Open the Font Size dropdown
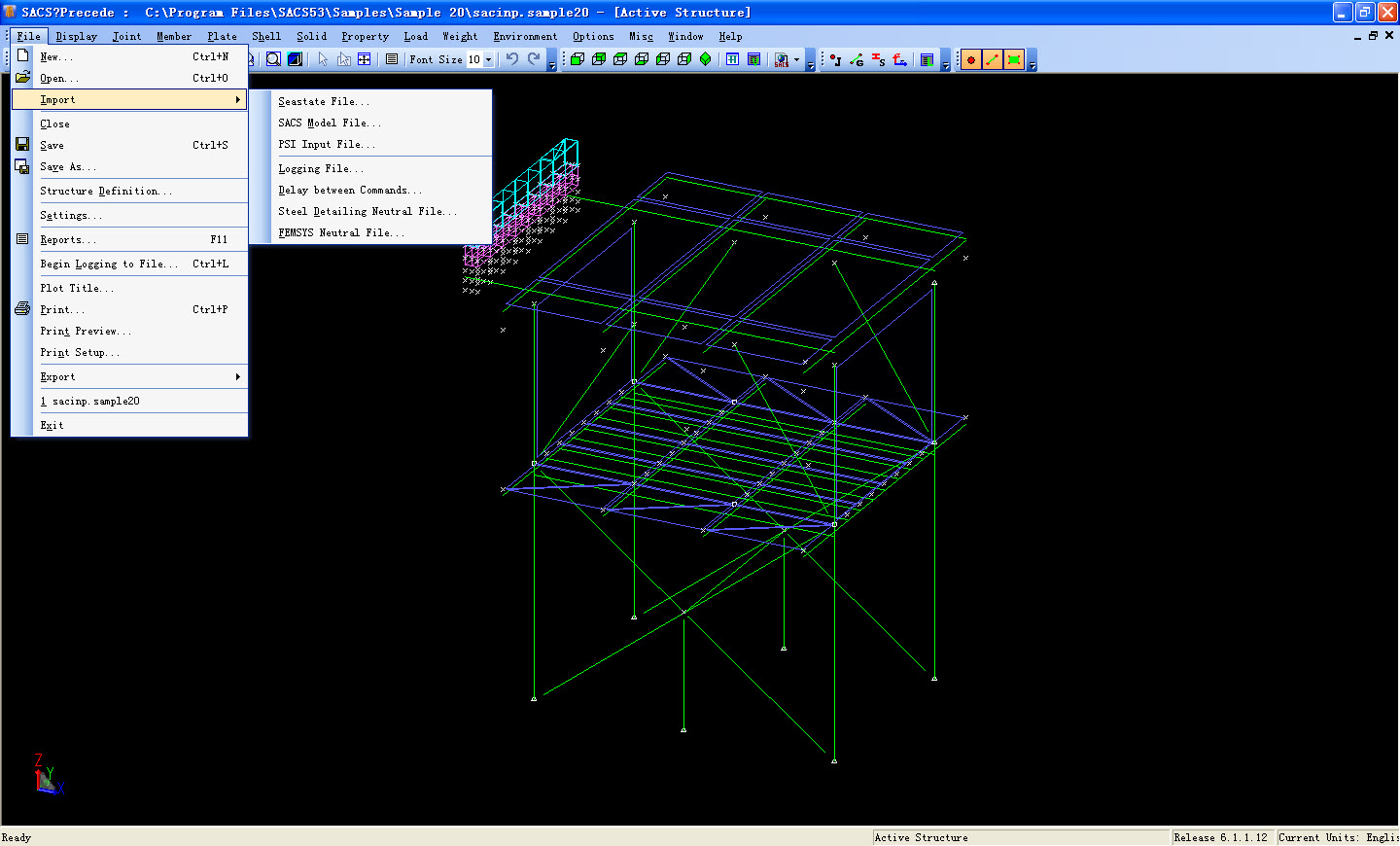Image resolution: width=1400 pixels, height=846 pixels. 488,59
